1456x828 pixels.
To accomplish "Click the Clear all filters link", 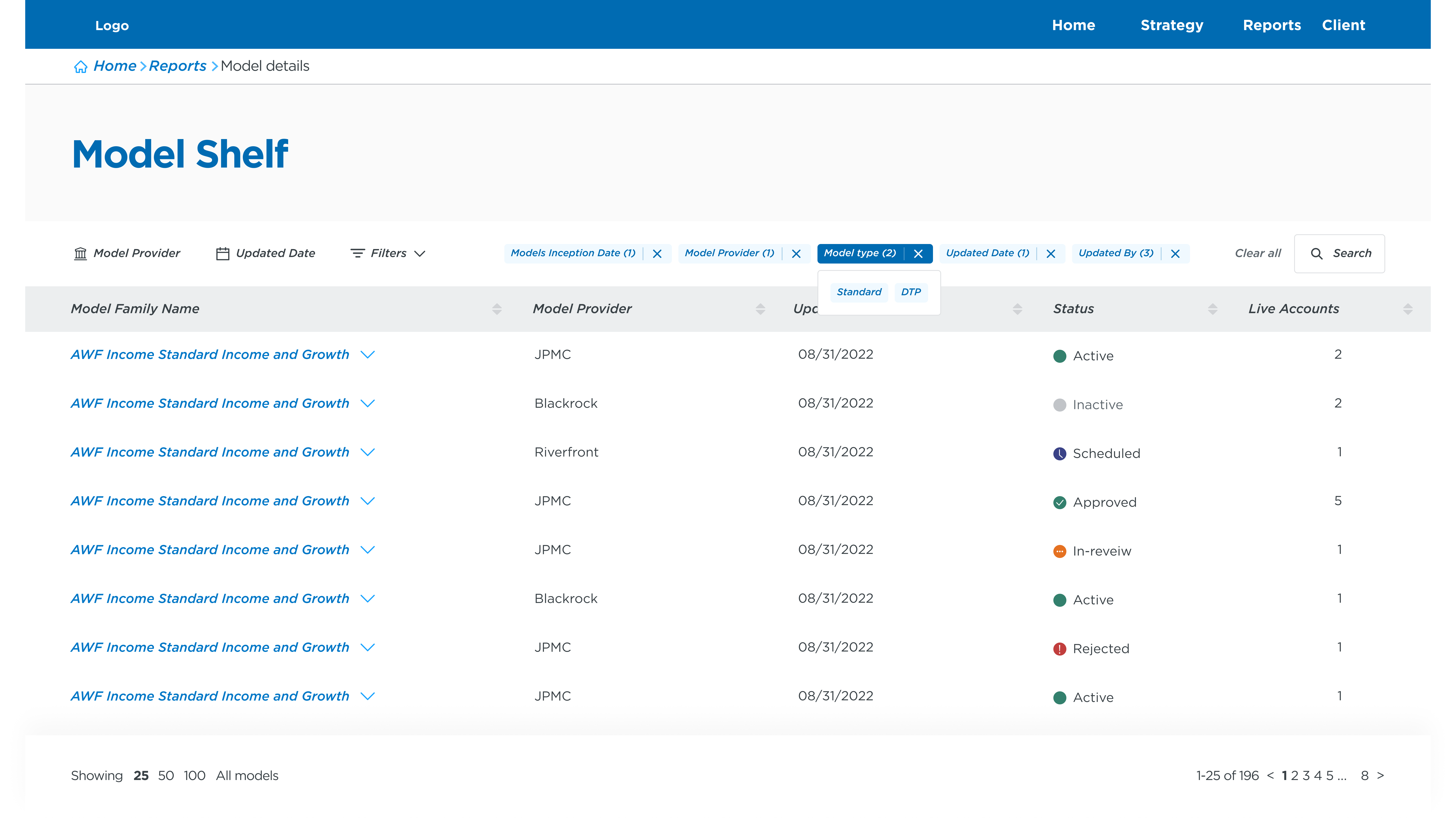I will pyautogui.click(x=1258, y=254).
